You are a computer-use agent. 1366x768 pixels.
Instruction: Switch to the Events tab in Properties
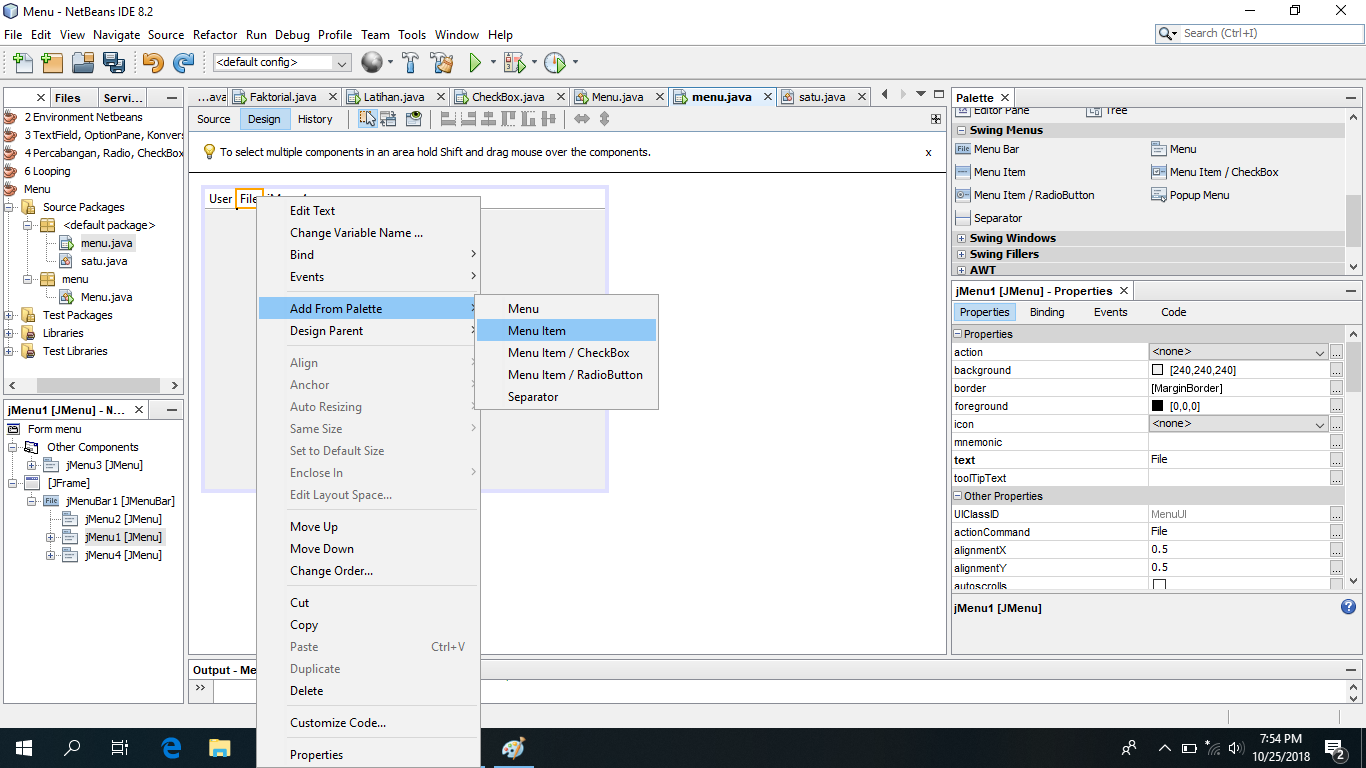1110,312
